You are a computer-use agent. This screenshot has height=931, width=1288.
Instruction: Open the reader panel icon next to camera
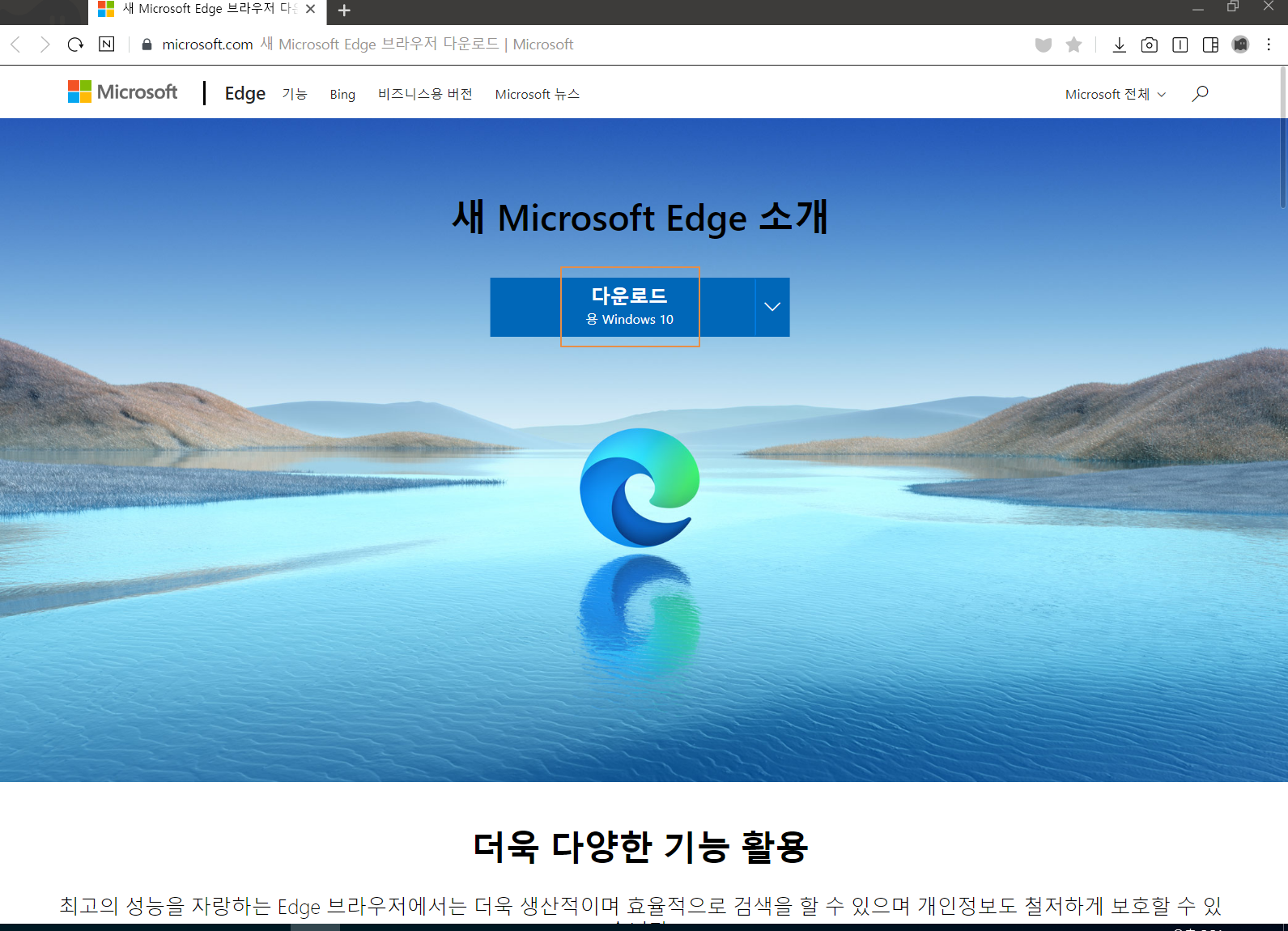pos(1180,45)
